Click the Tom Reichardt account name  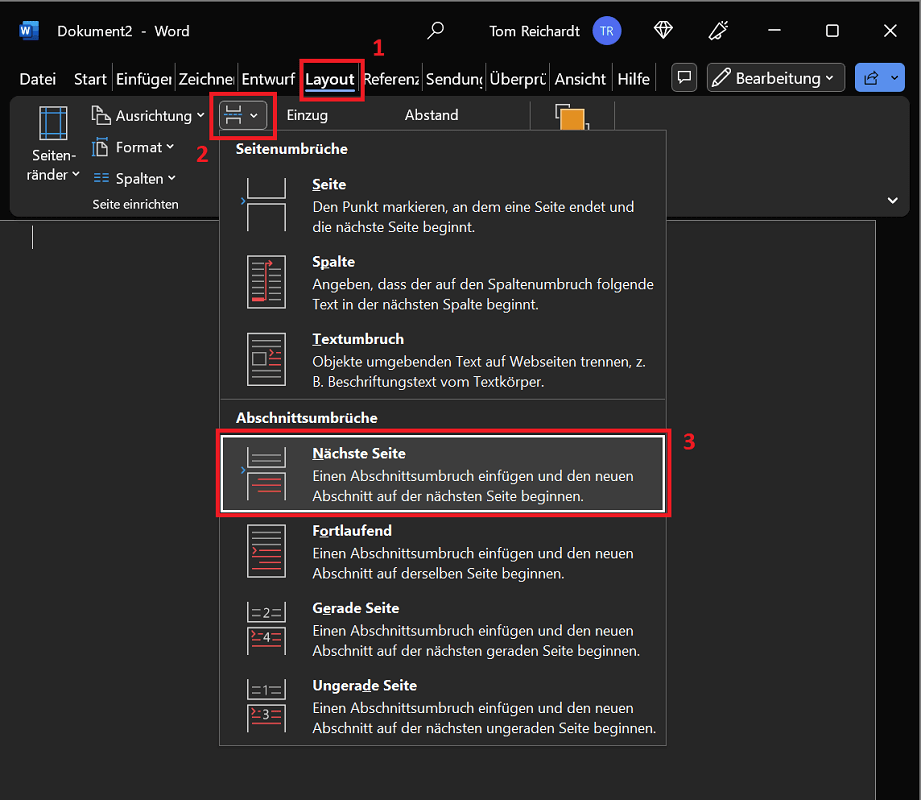point(535,31)
